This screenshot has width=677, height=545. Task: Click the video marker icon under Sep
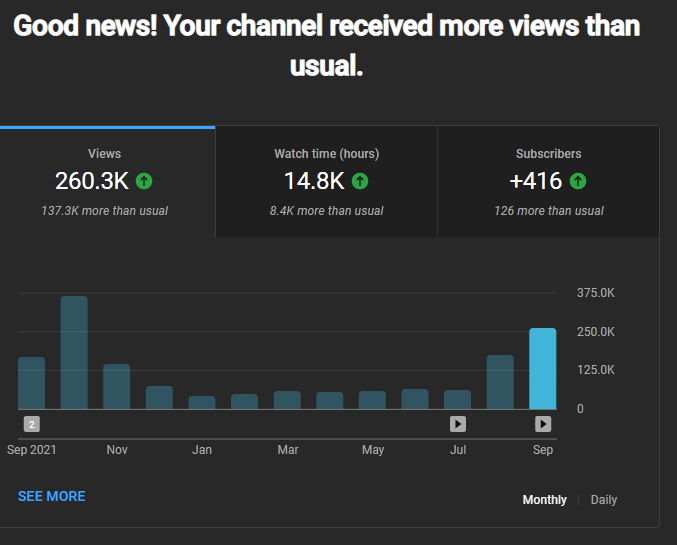click(543, 424)
